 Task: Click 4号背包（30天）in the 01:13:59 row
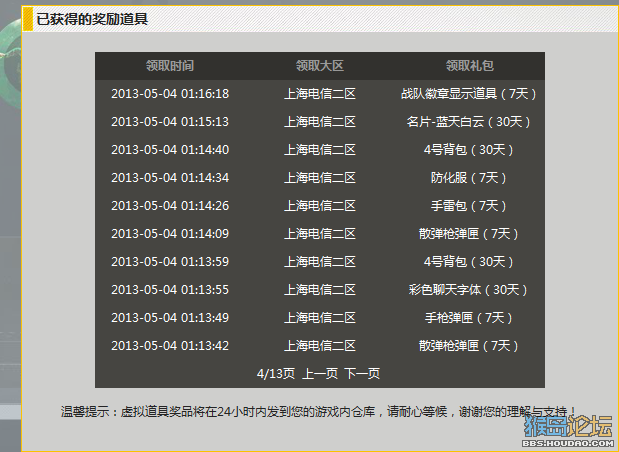(x=469, y=262)
